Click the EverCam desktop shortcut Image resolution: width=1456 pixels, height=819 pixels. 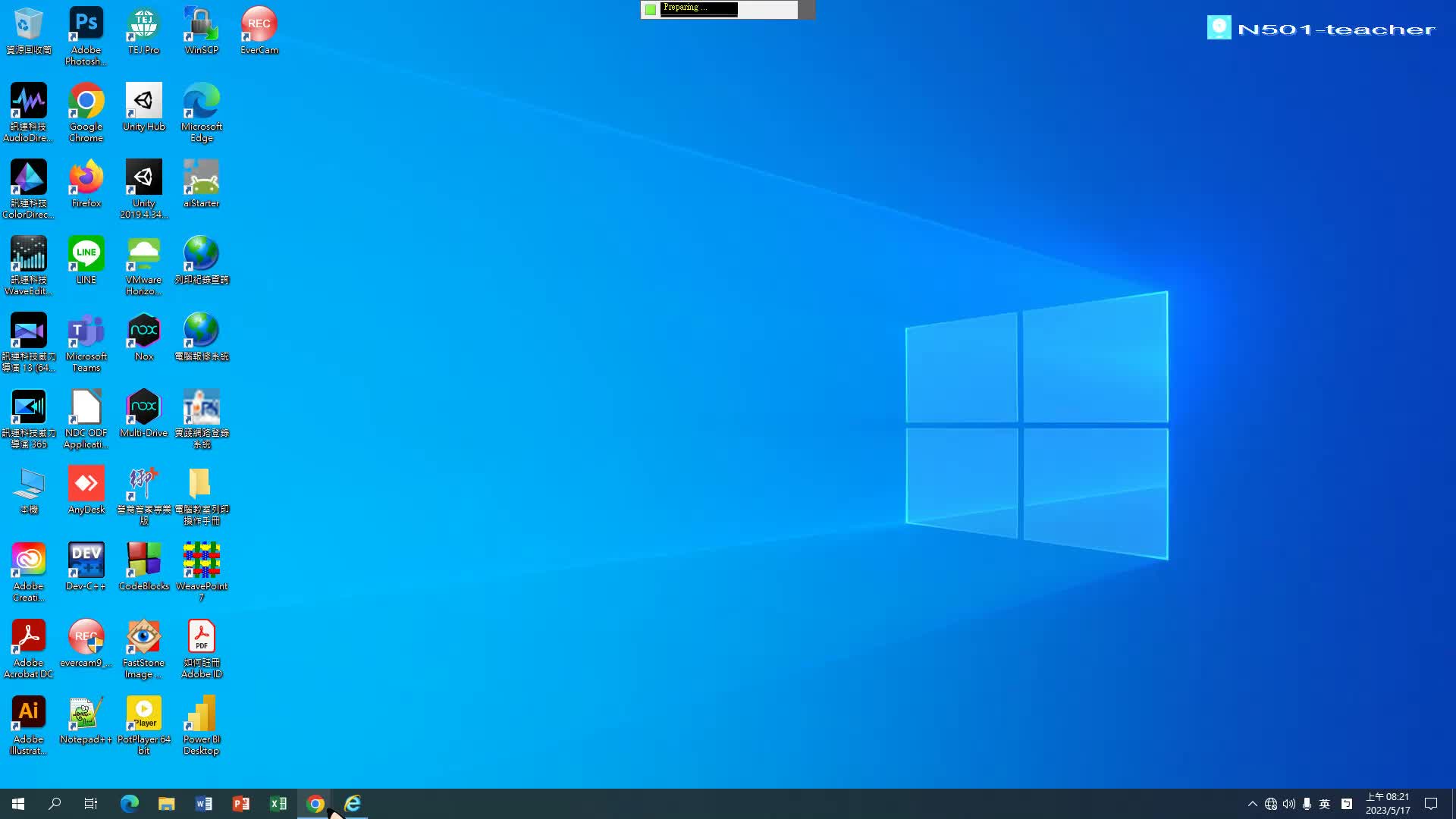click(x=259, y=31)
